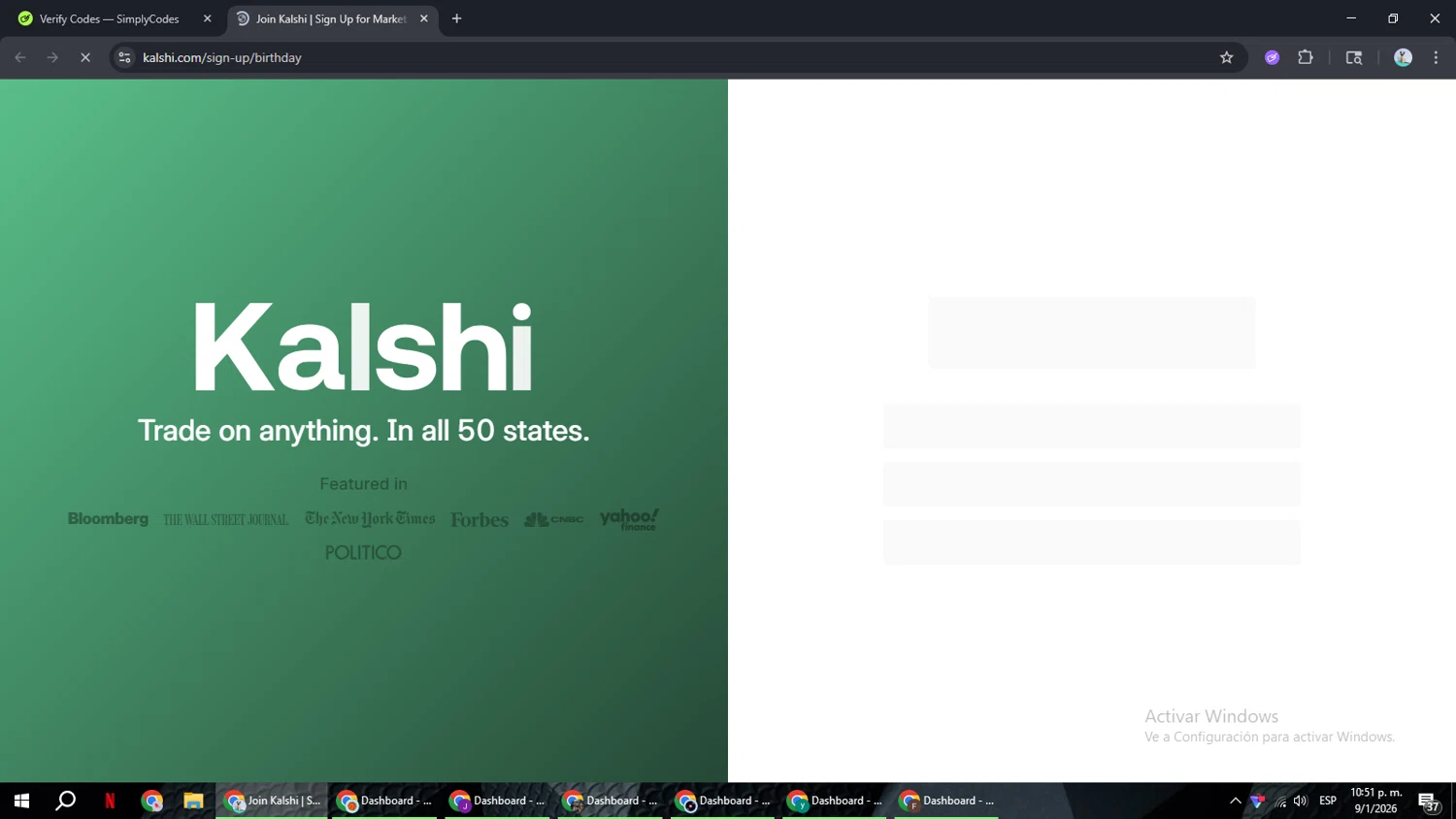Open the network status tray icon
1456x819 pixels.
(1280, 801)
